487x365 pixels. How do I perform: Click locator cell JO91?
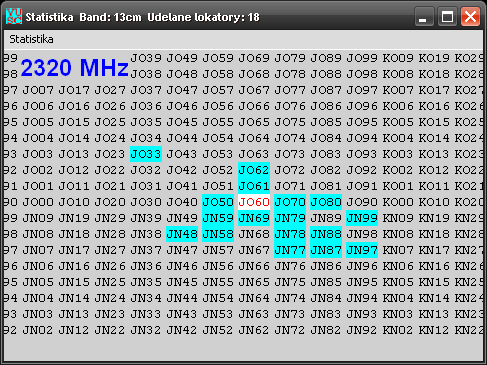coord(362,186)
